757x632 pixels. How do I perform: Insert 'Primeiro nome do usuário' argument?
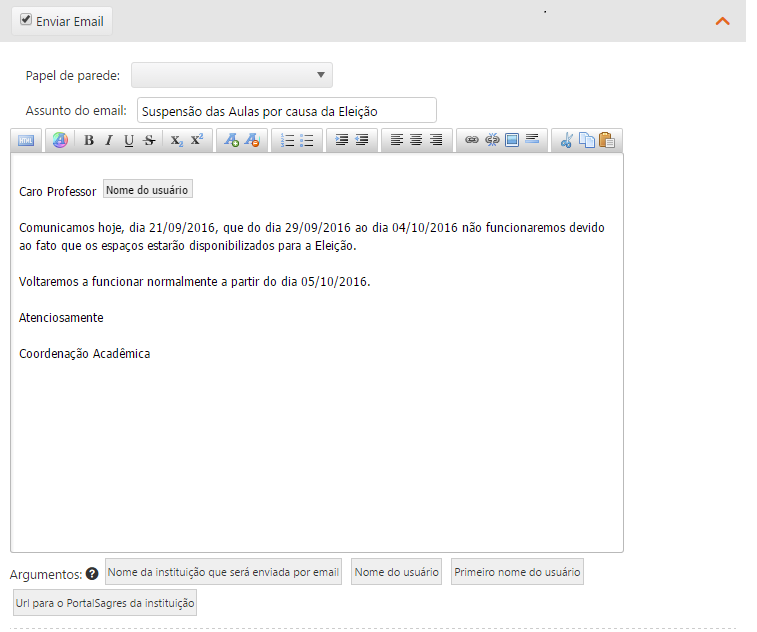(x=517, y=572)
